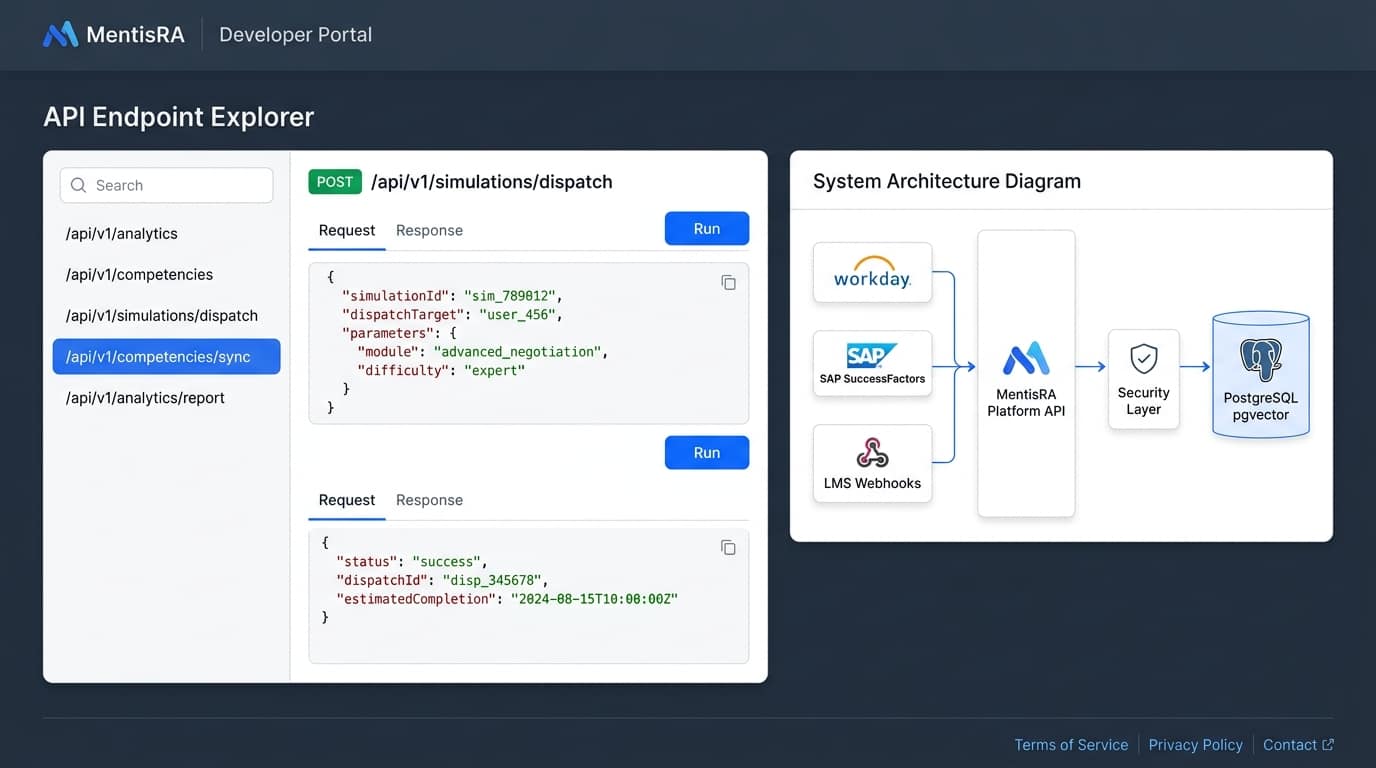Select the lower Response tab

pyautogui.click(x=429, y=500)
